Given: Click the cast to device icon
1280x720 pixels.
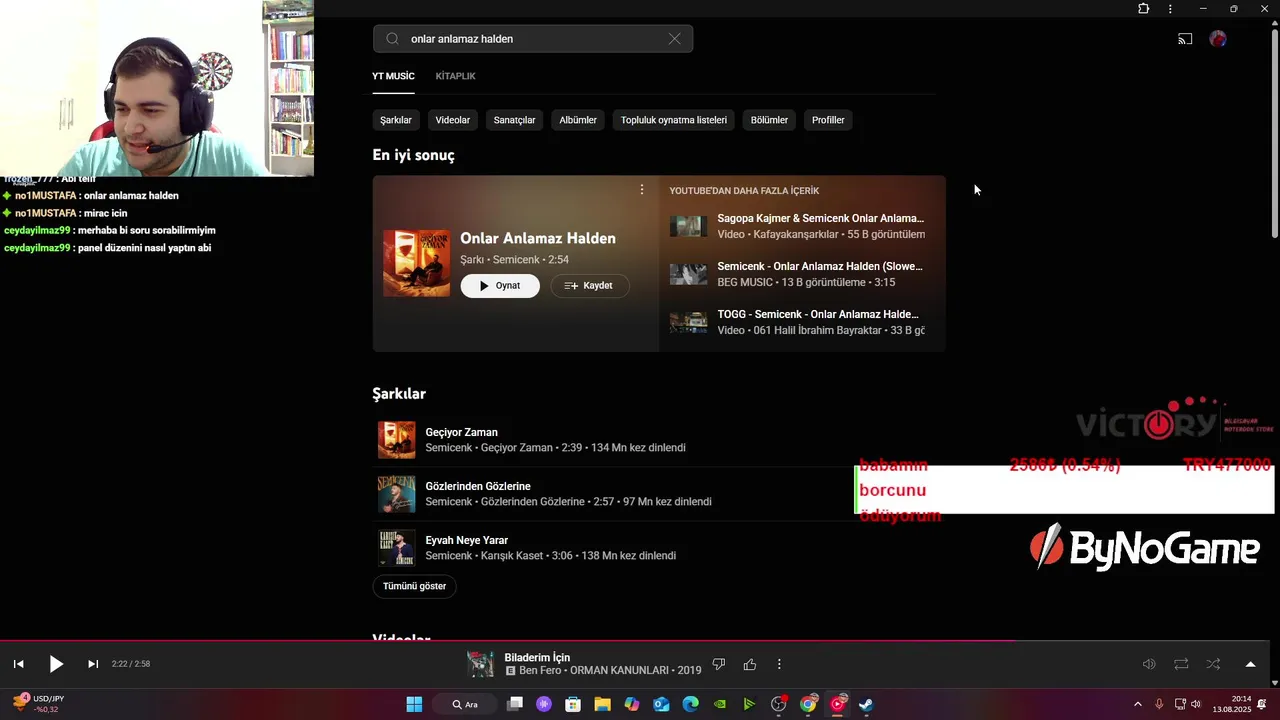Looking at the screenshot, I should point(1185,39).
